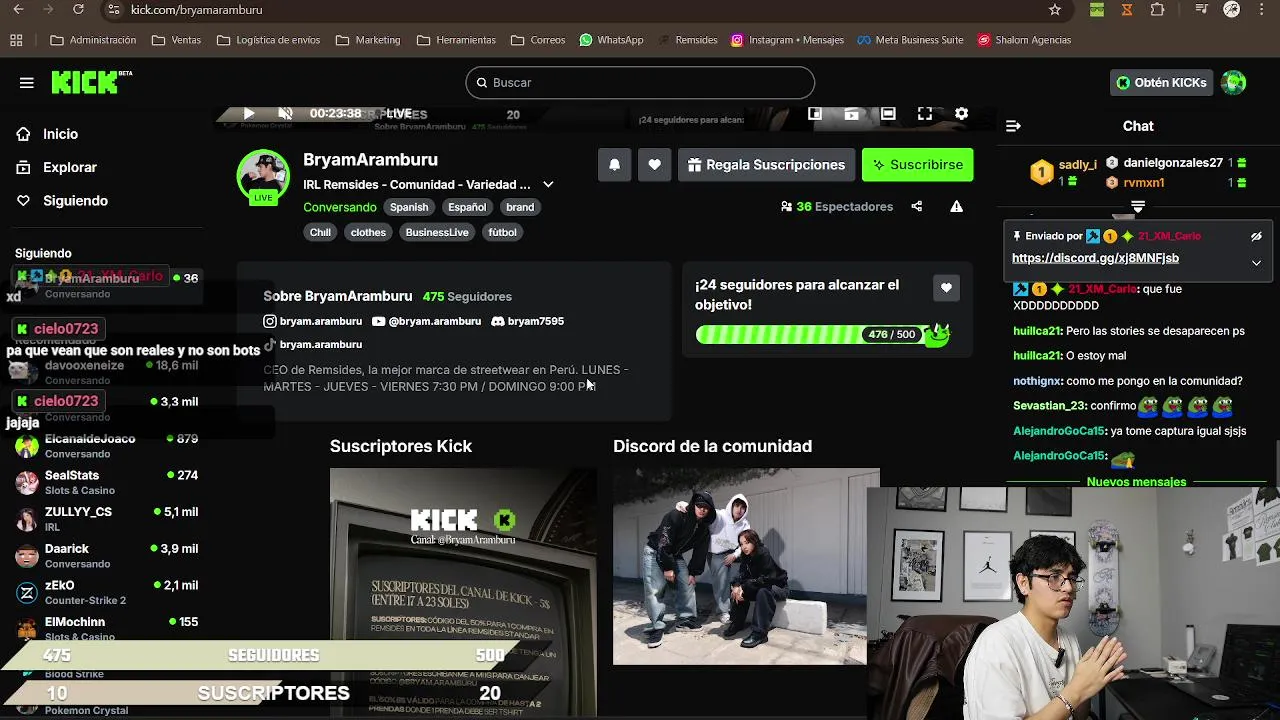The height and width of the screenshot is (720, 1280).
Task: Toggle notification bell for BryamAramburu
Action: pyautogui.click(x=615, y=165)
